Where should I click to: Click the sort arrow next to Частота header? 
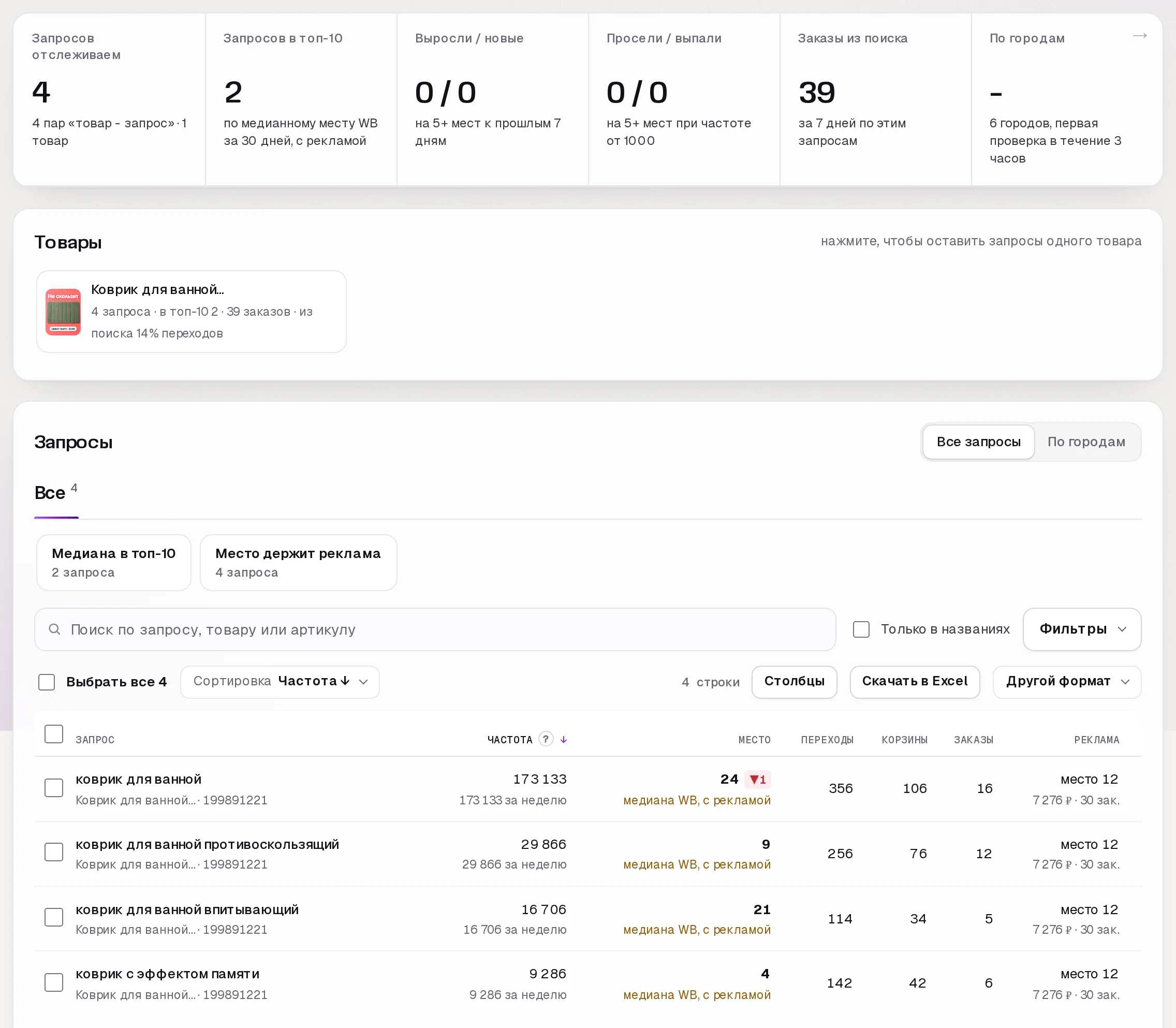(x=563, y=740)
